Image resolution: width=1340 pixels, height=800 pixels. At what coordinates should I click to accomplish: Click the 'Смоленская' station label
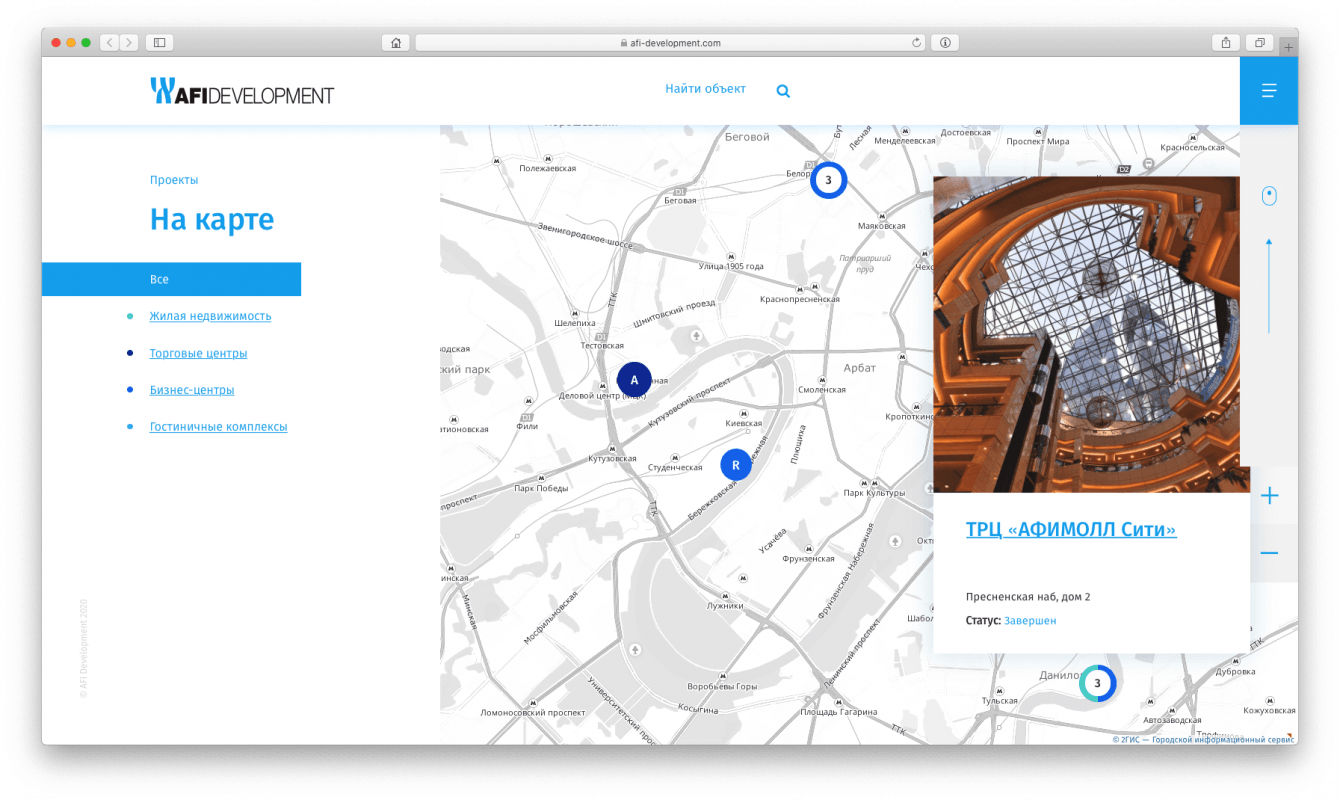pos(822,390)
